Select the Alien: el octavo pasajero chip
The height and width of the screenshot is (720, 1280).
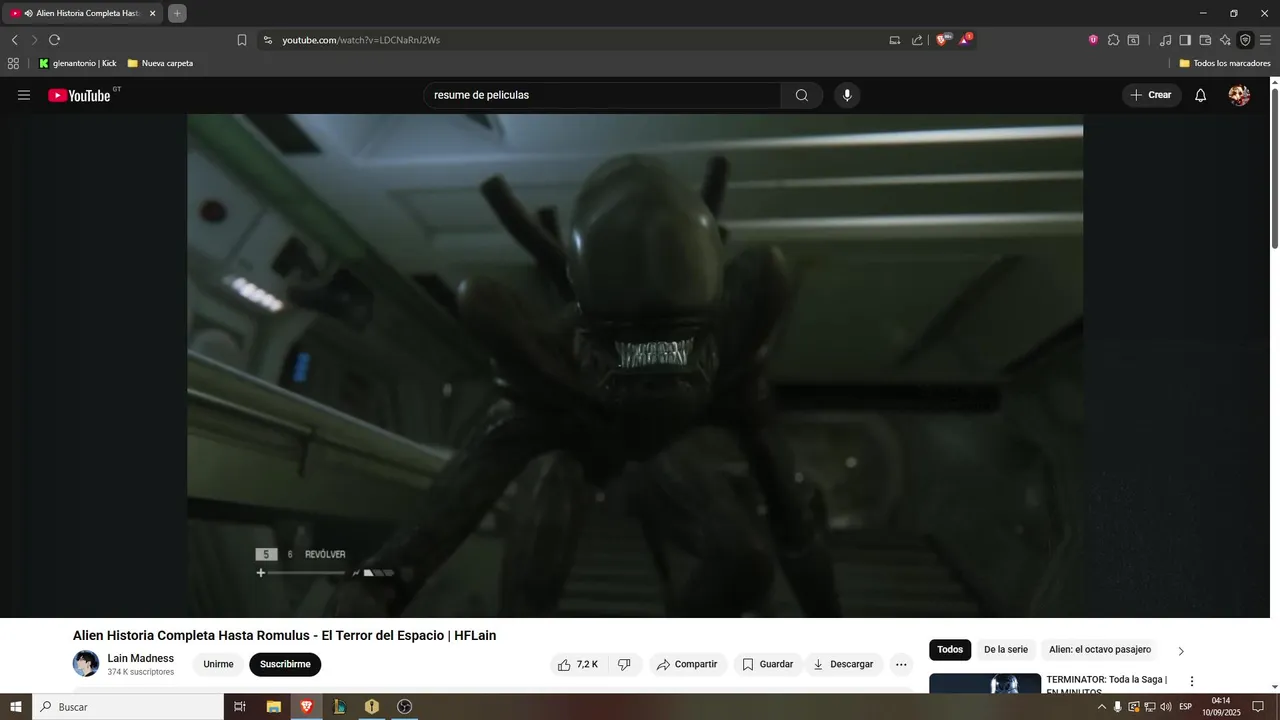(x=1100, y=650)
